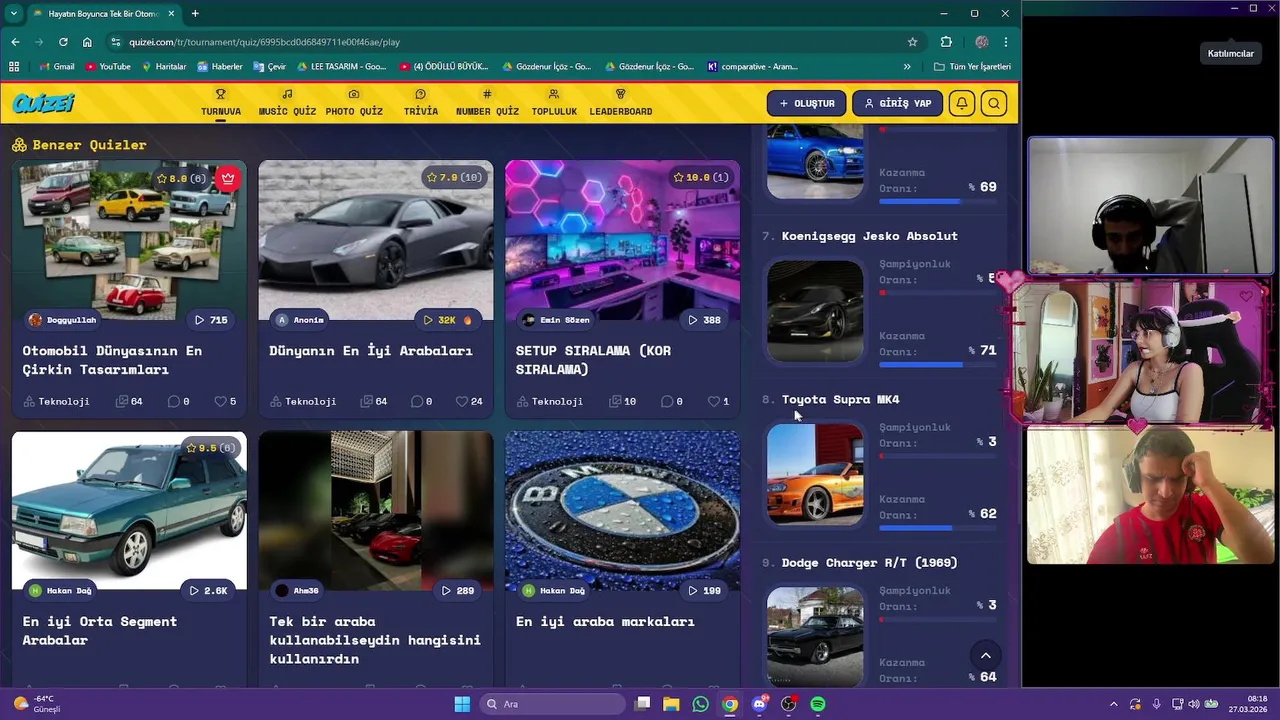Viewport: 1280px width, 720px height.
Task: Click the Oluştur button
Action: click(807, 103)
